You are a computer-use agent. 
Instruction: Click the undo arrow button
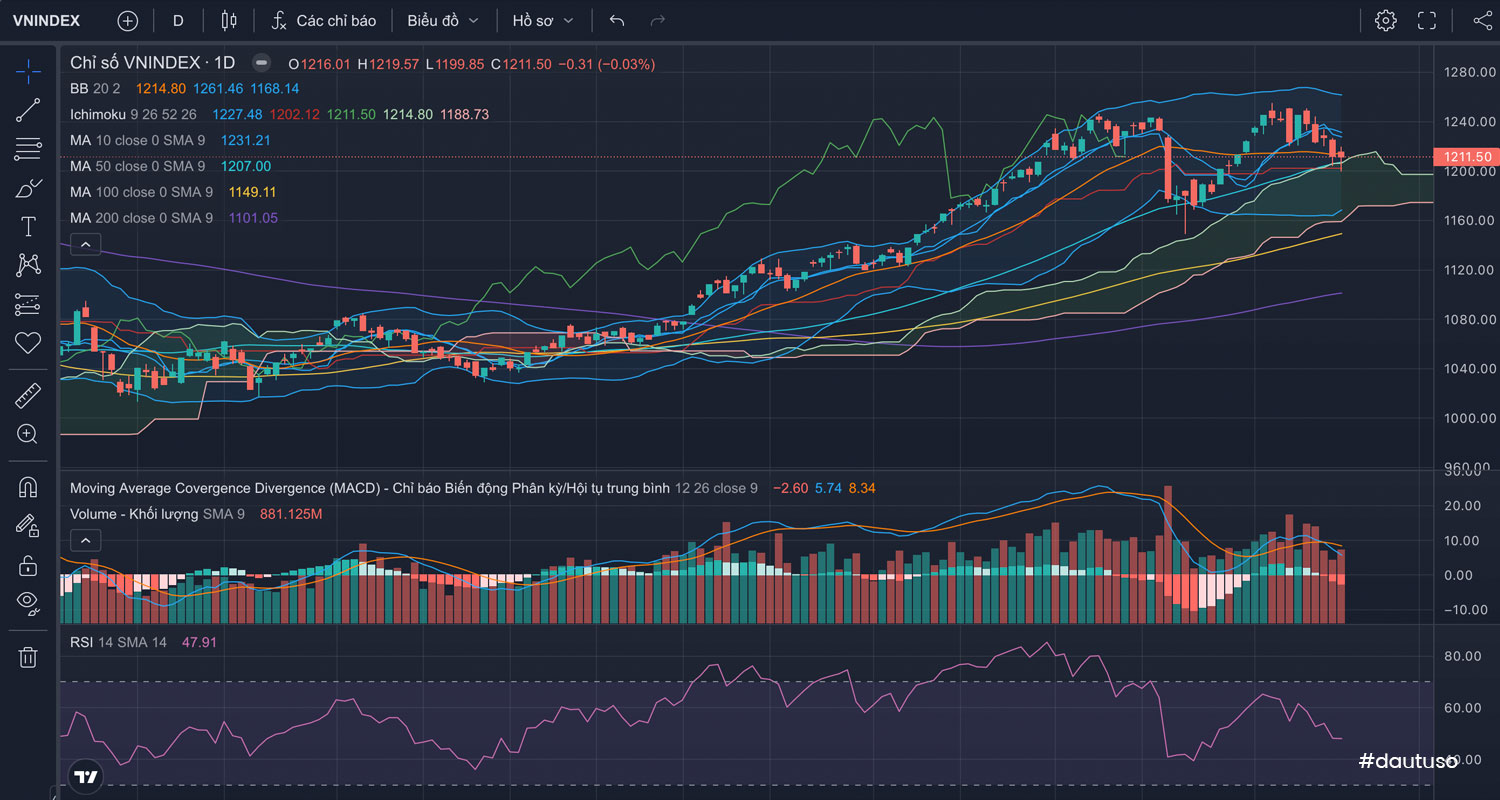pyautogui.click(x=617, y=20)
